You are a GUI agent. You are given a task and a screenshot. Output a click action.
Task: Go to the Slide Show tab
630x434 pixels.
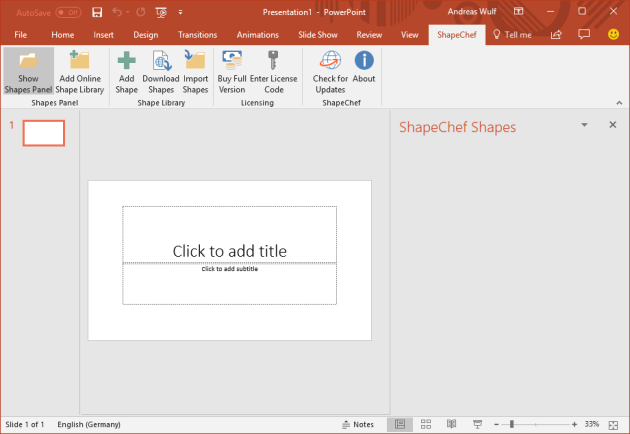tap(318, 35)
